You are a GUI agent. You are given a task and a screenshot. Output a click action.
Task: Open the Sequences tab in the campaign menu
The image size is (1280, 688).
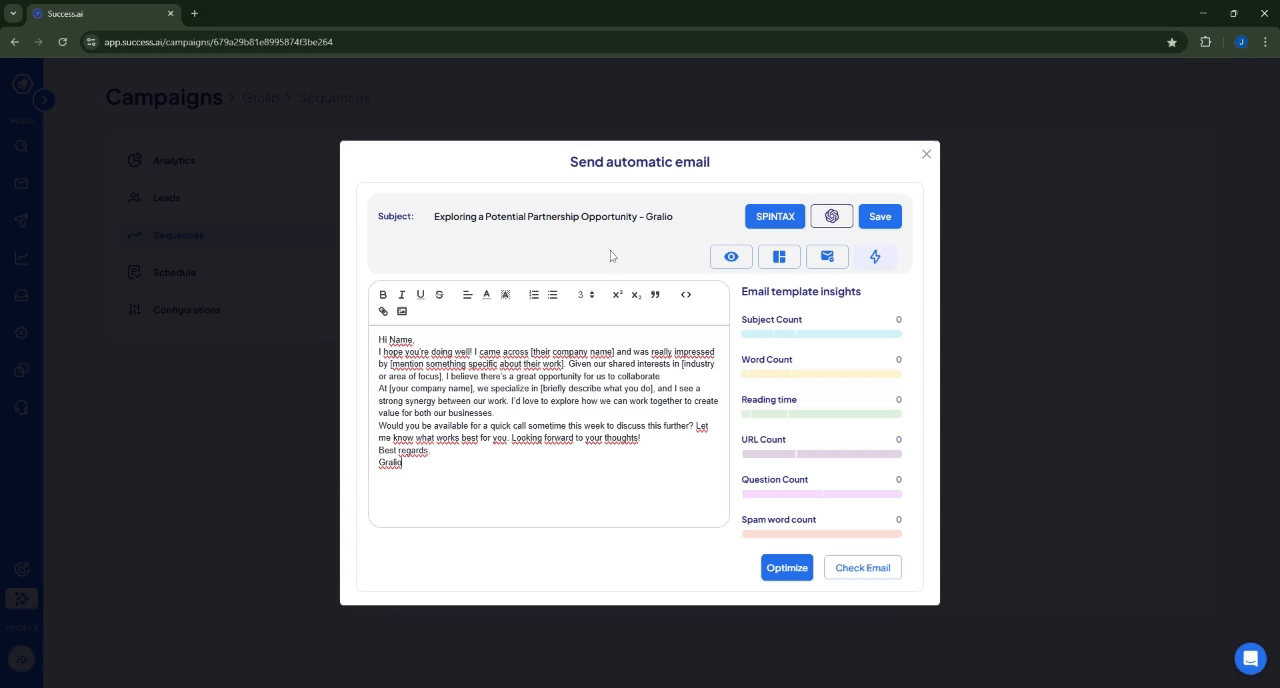coord(178,235)
